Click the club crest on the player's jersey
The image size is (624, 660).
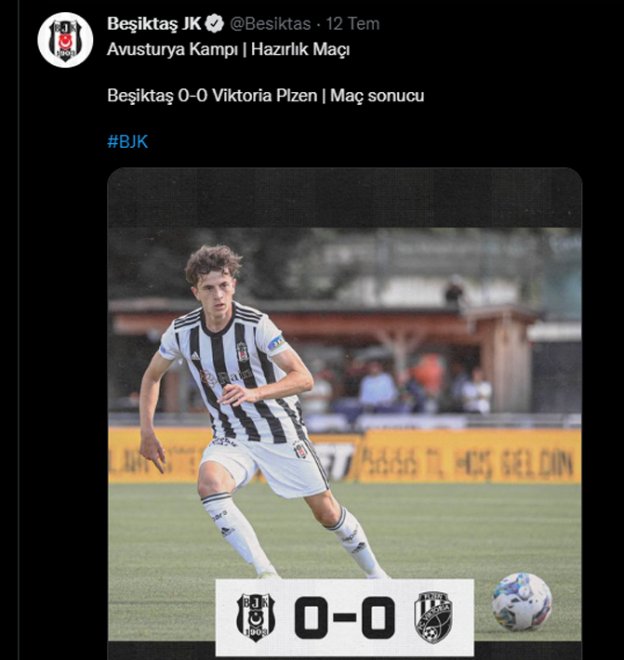242,352
